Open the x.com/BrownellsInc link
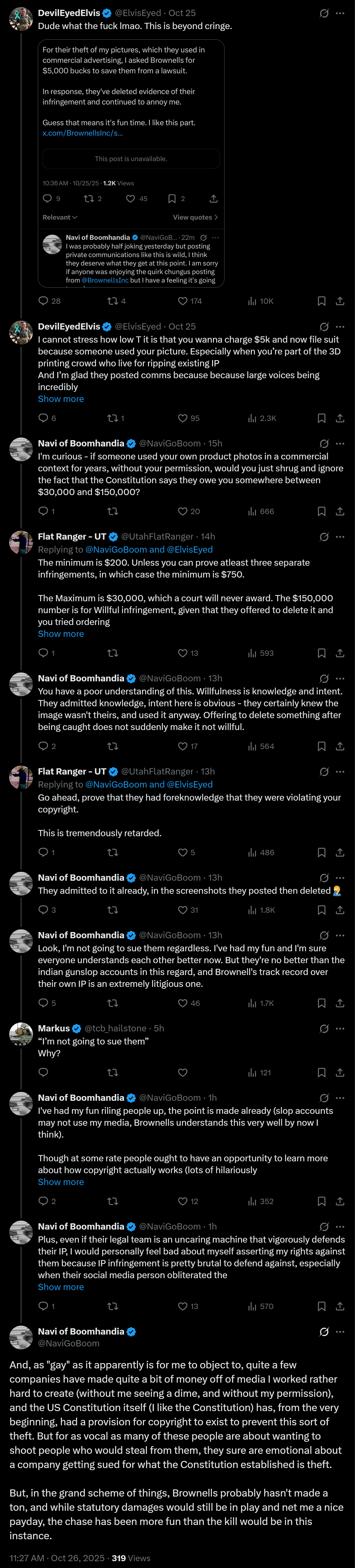Viewport: 355px width, 1568px height. (82, 133)
